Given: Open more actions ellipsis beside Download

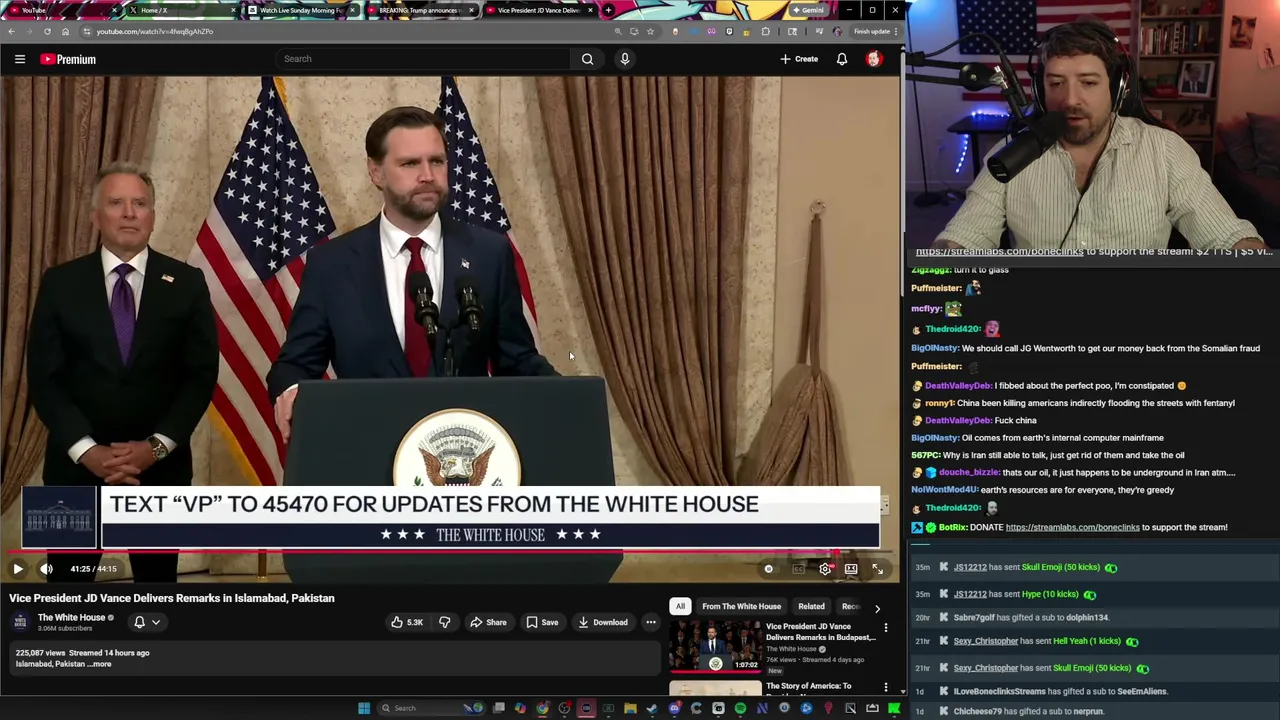Looking at the screenshot, I should [x=651, y=622].
